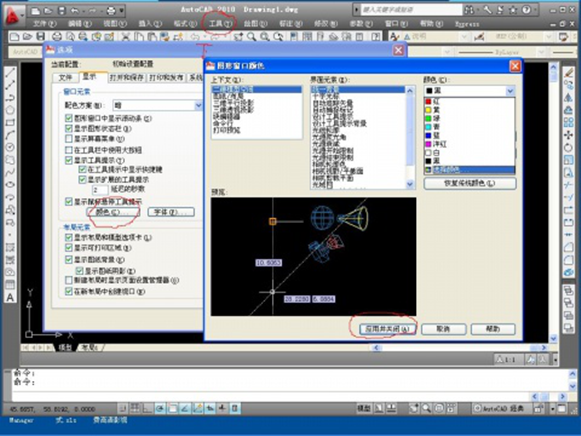Select the Move tool in modify toolbar
Image resolution: width=581 pixels, height=436 pixels.
pyautogui.click(x=568, y=135)
